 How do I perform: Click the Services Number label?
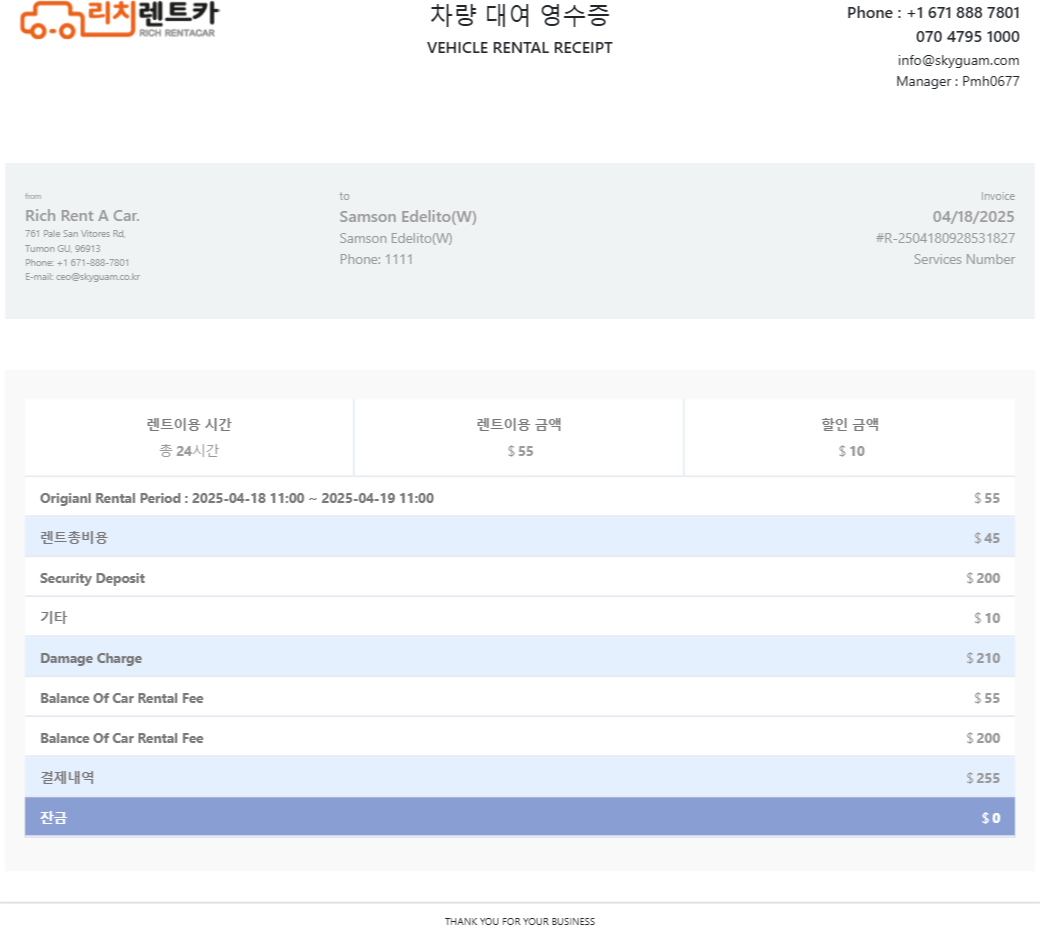(964, 259)
